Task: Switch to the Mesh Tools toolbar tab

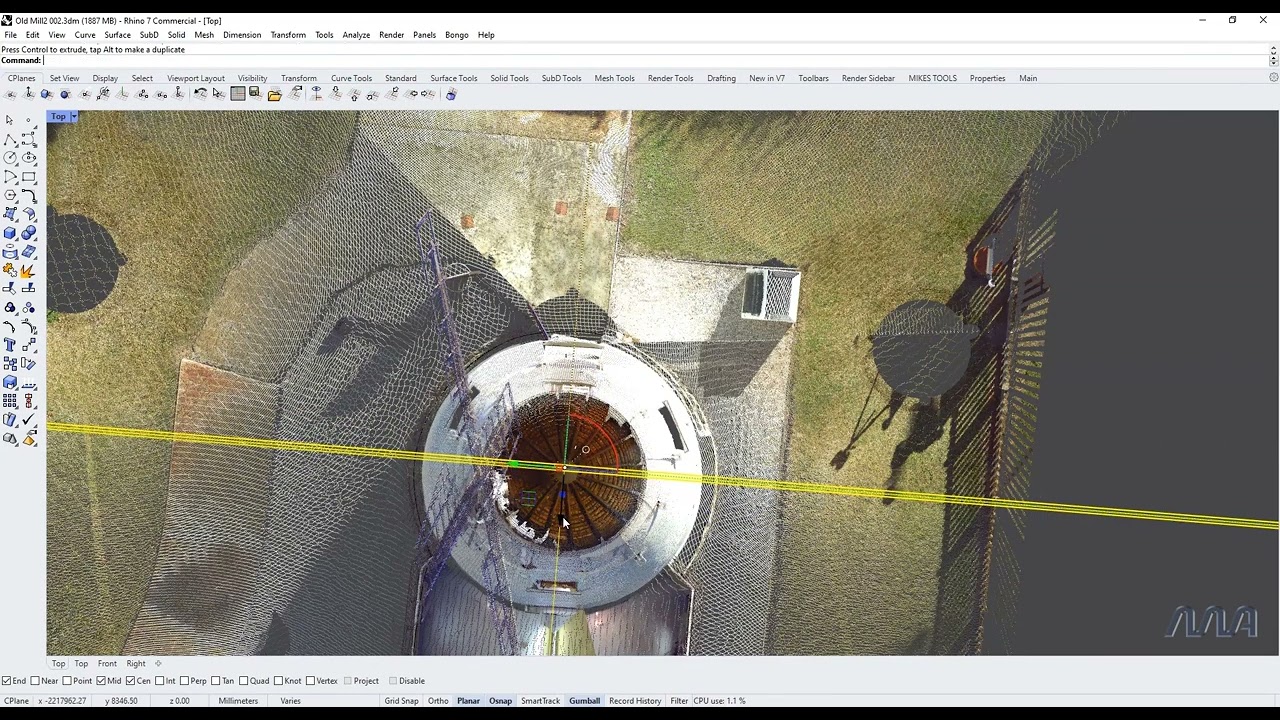Action: point(614,78)
